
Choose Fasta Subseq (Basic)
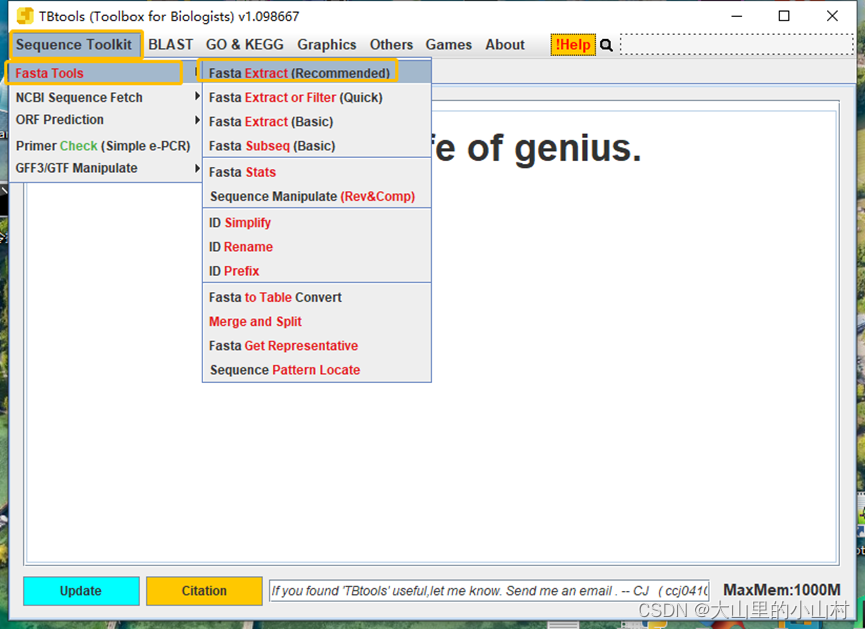click(x=317, y=146)
